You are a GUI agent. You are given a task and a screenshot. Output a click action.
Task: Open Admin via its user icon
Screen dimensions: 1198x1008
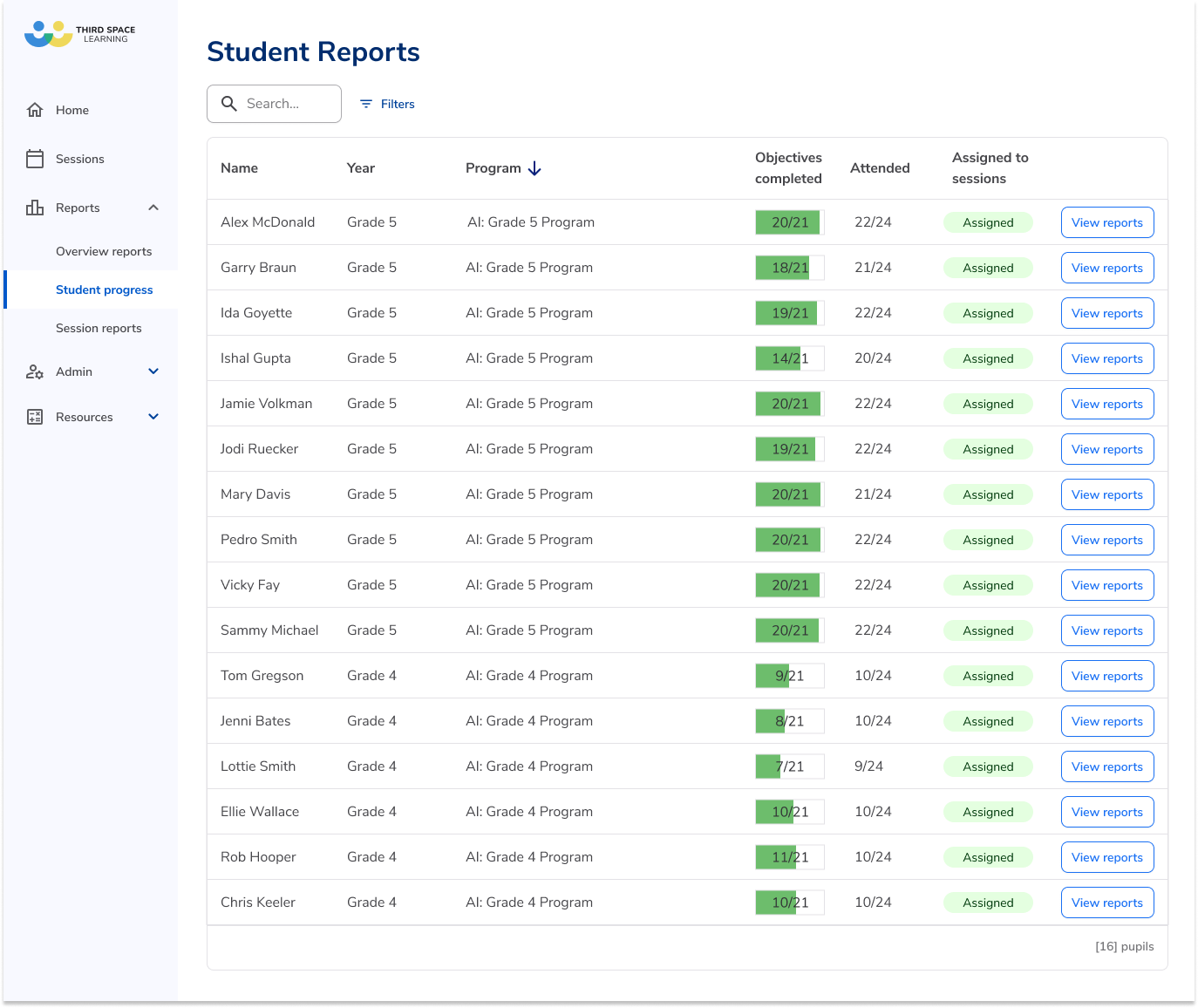click(35, 371)
